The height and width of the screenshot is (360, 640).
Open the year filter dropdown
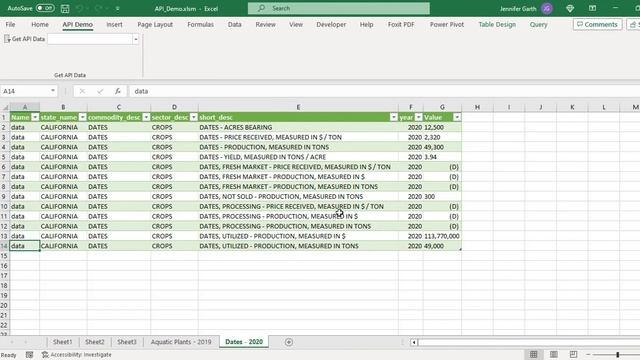click(418, 118)
